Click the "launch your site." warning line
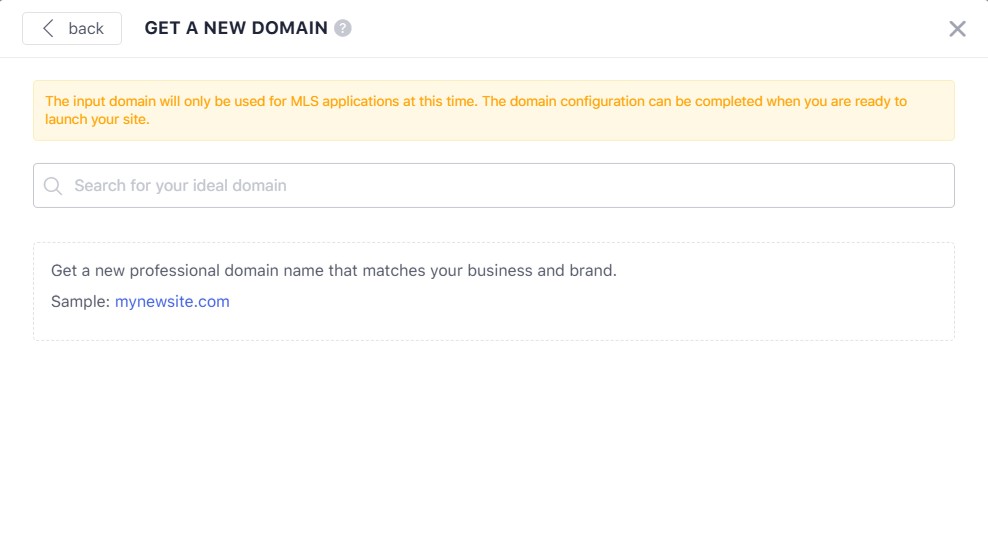Viewport: 988px width, 560px height. [97, 119]
